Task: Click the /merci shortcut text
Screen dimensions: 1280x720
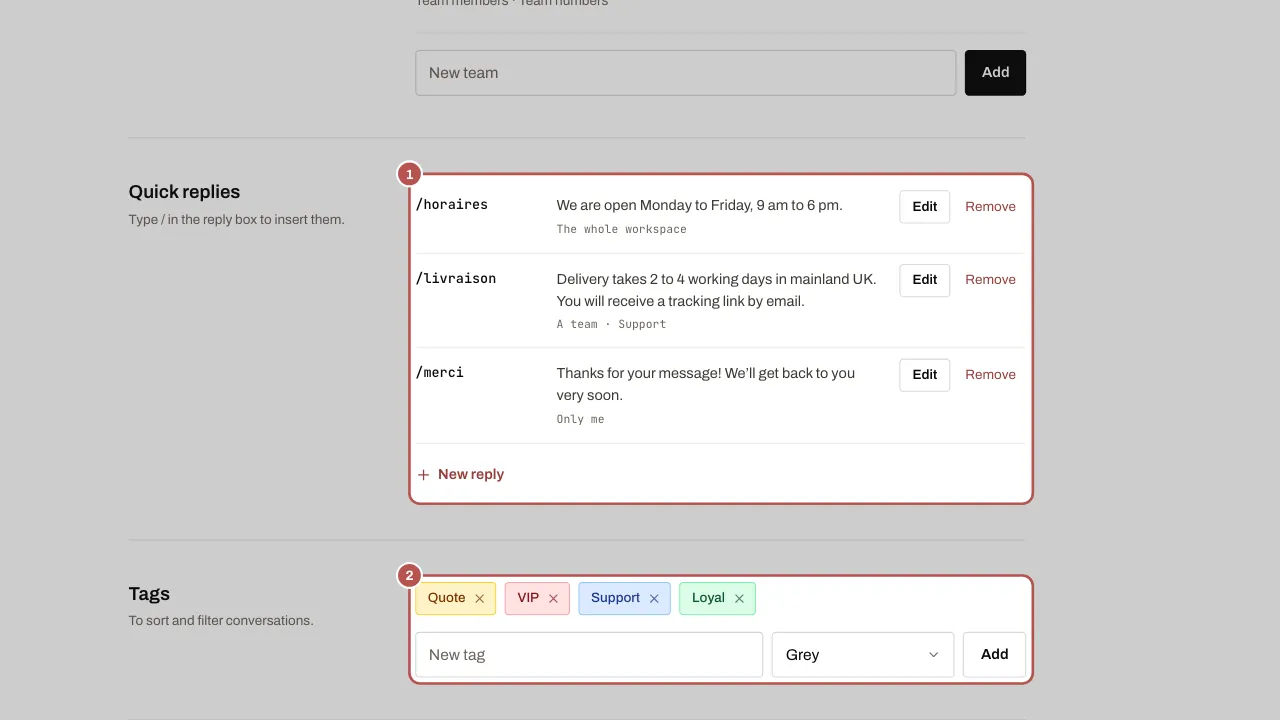Action: pos(440,373)
